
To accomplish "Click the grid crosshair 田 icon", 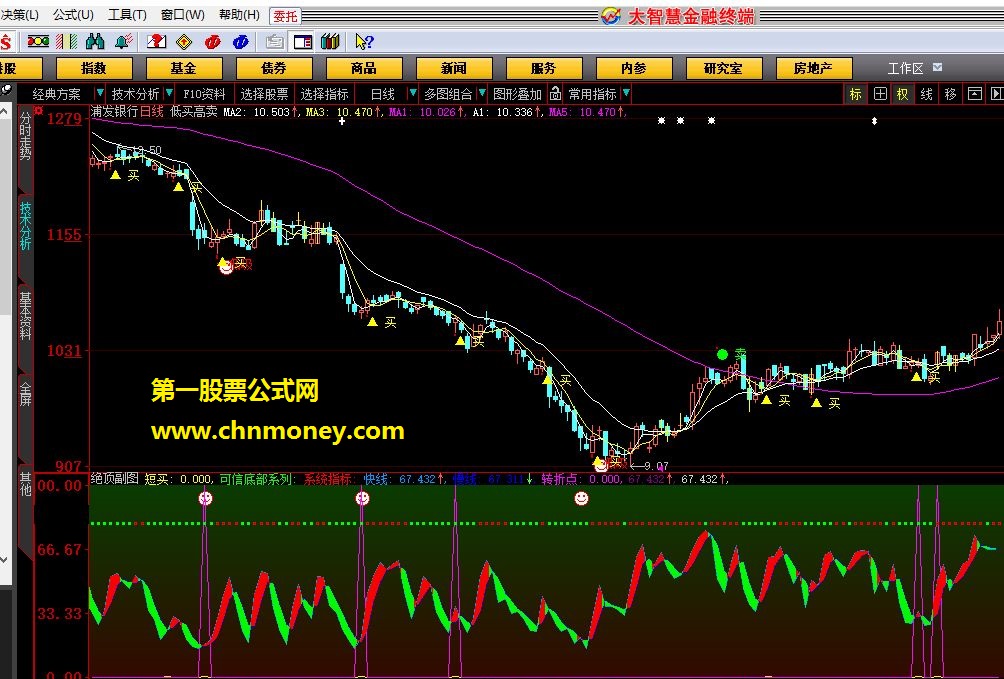I will tap(880, 94).
